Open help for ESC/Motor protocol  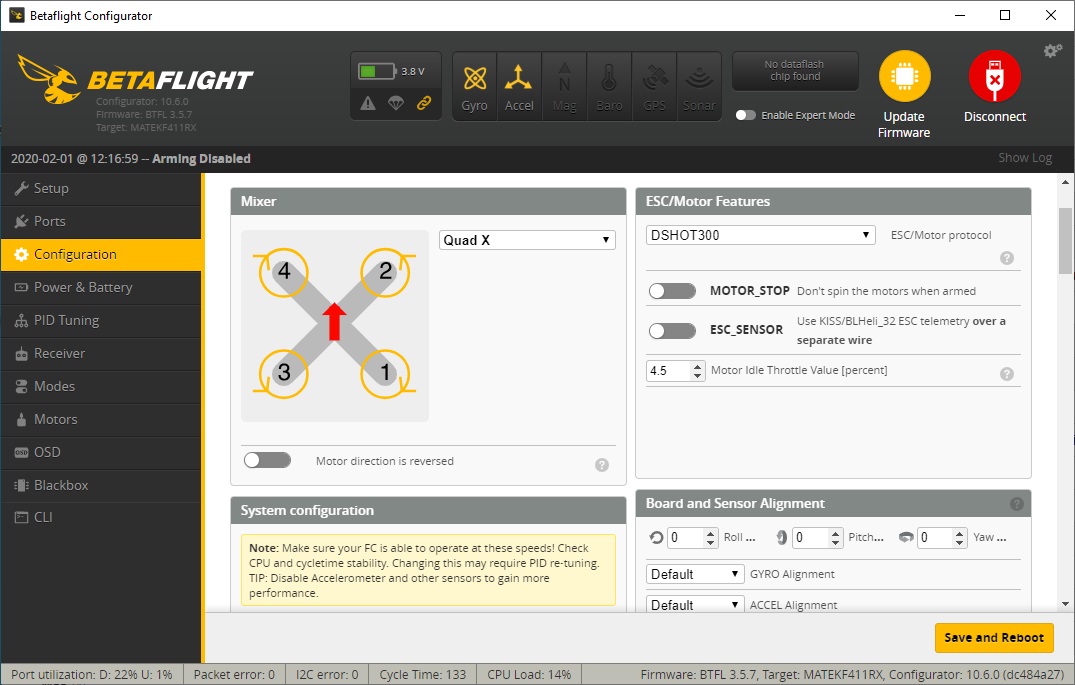tap(1006, 258)
